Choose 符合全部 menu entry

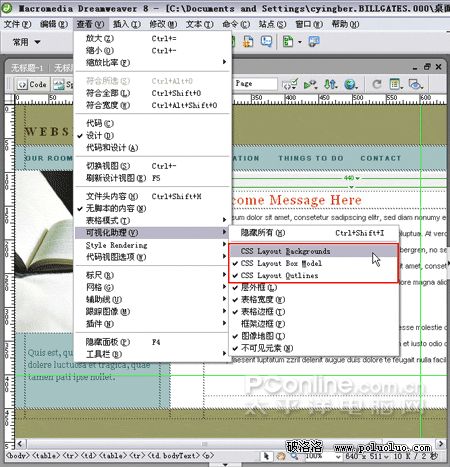tap(152, 93)
